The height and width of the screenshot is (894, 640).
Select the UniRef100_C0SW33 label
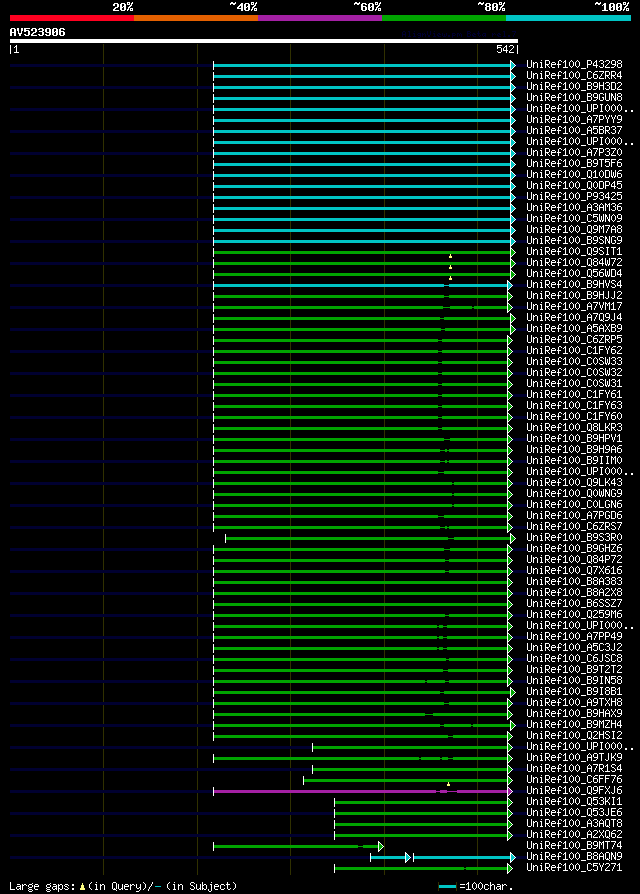[574, 361]
